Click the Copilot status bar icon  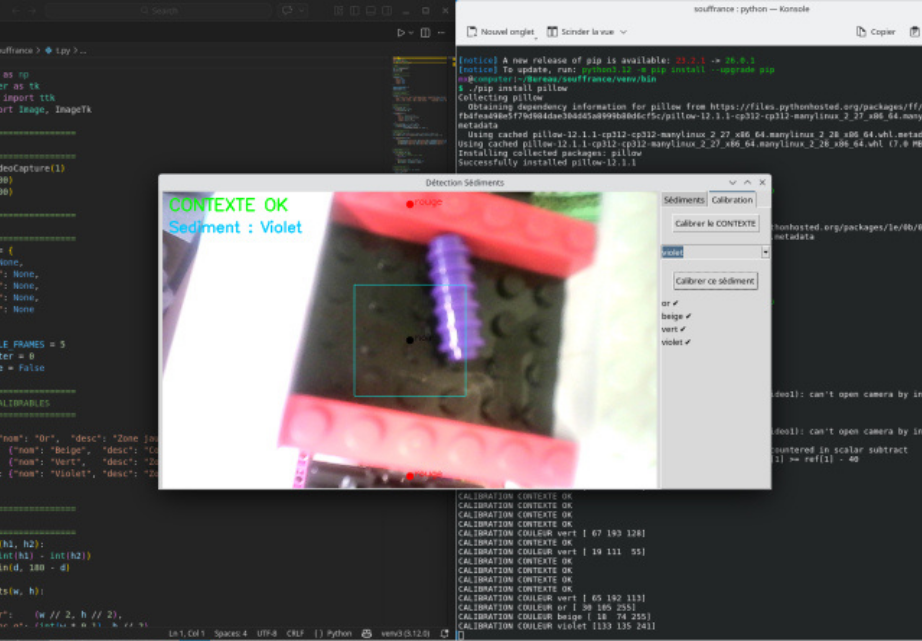(366, 633)
